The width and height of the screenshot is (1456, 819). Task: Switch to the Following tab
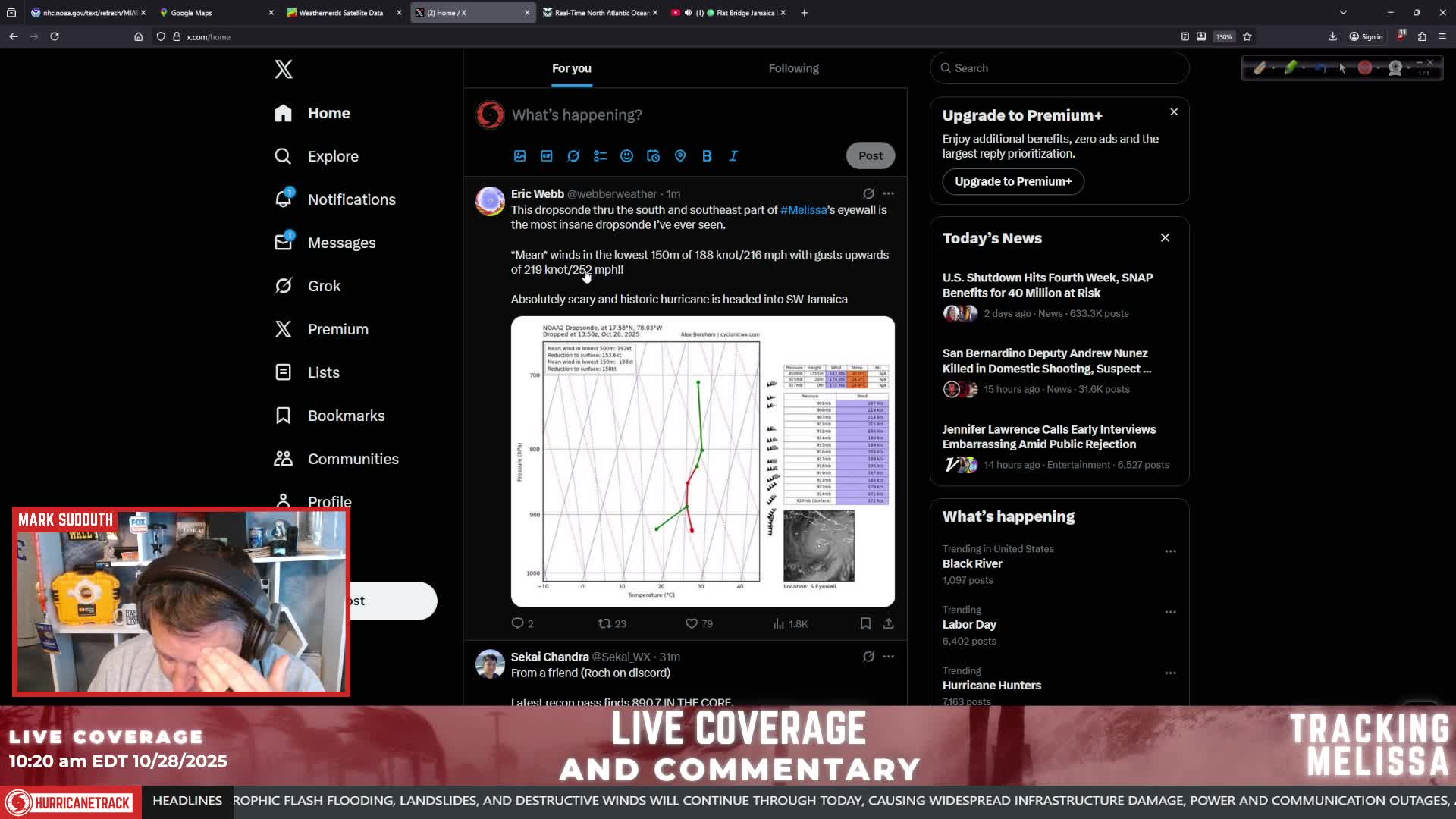[x=793, y=68]
